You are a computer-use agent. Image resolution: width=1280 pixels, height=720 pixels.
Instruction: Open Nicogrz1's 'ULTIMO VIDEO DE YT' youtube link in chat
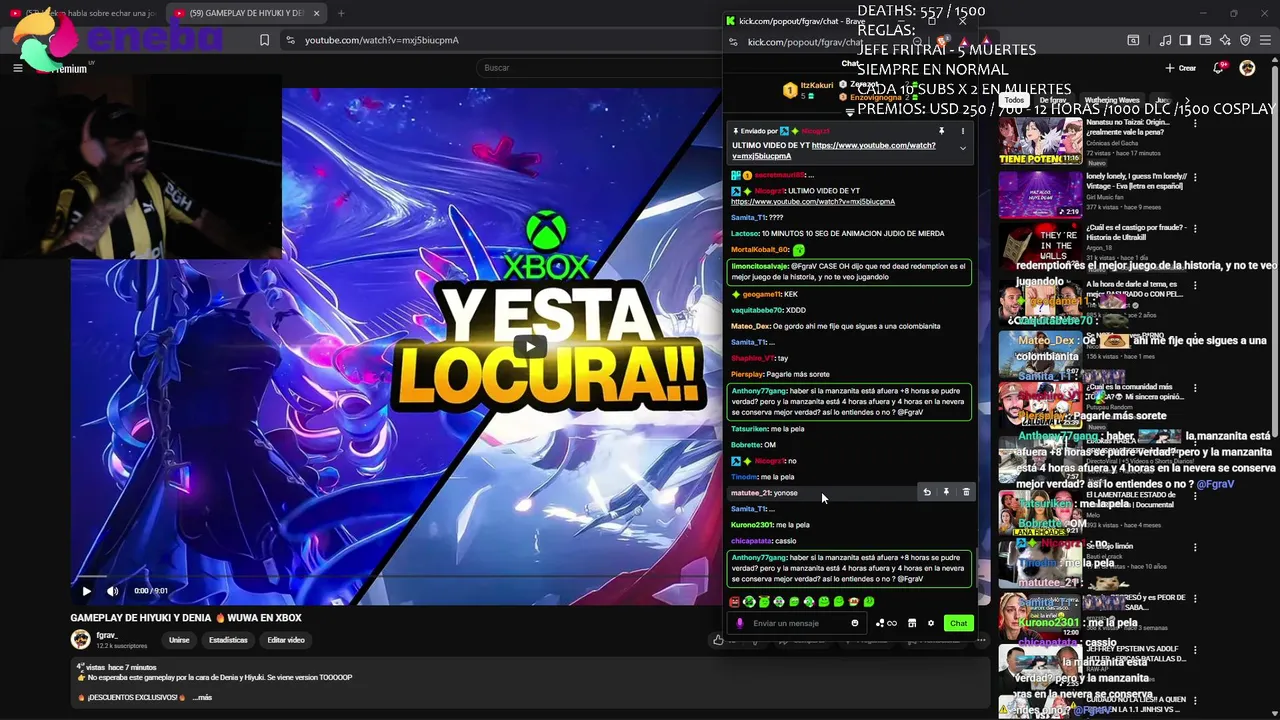click(x=813, y=201)
